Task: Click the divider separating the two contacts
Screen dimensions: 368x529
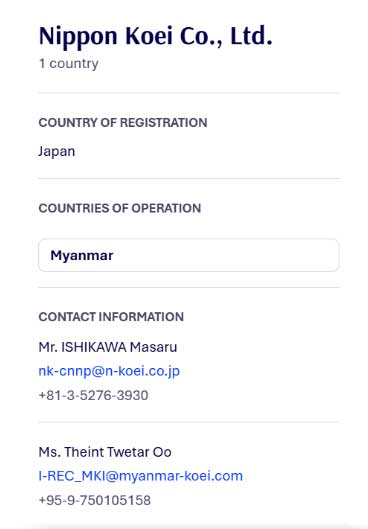Action: click(189, 422)
